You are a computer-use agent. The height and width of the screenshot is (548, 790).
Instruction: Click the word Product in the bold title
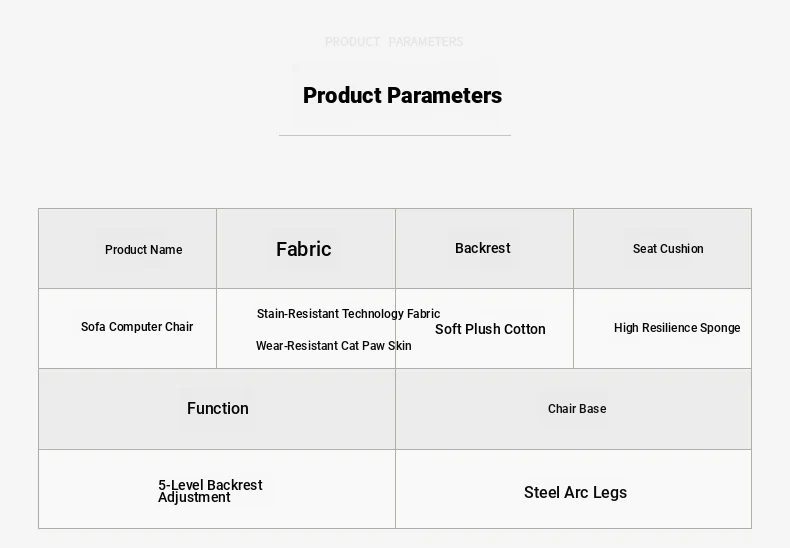tap(342, 96)
